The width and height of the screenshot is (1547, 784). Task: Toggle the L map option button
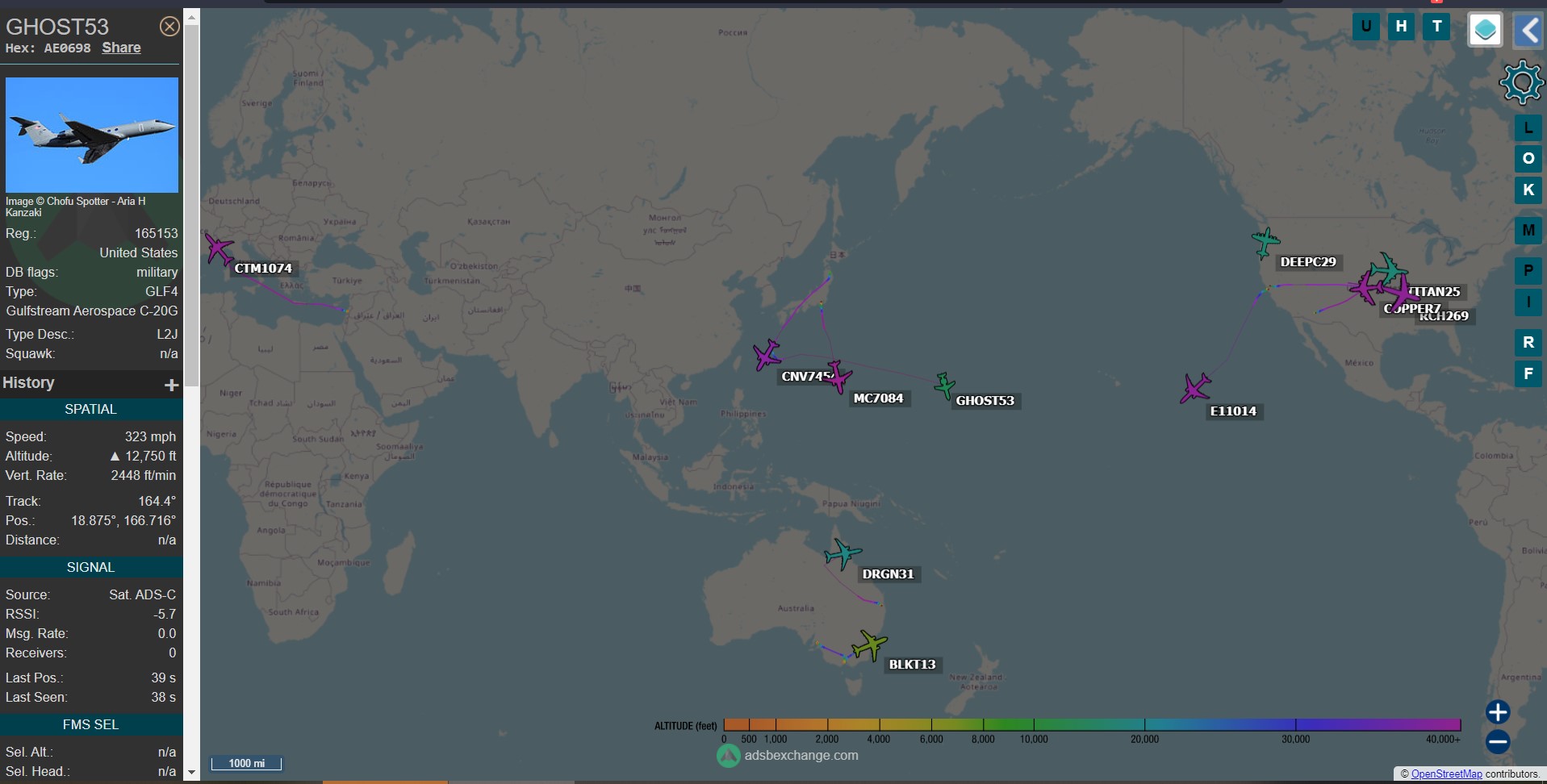tap(1528, 128)
